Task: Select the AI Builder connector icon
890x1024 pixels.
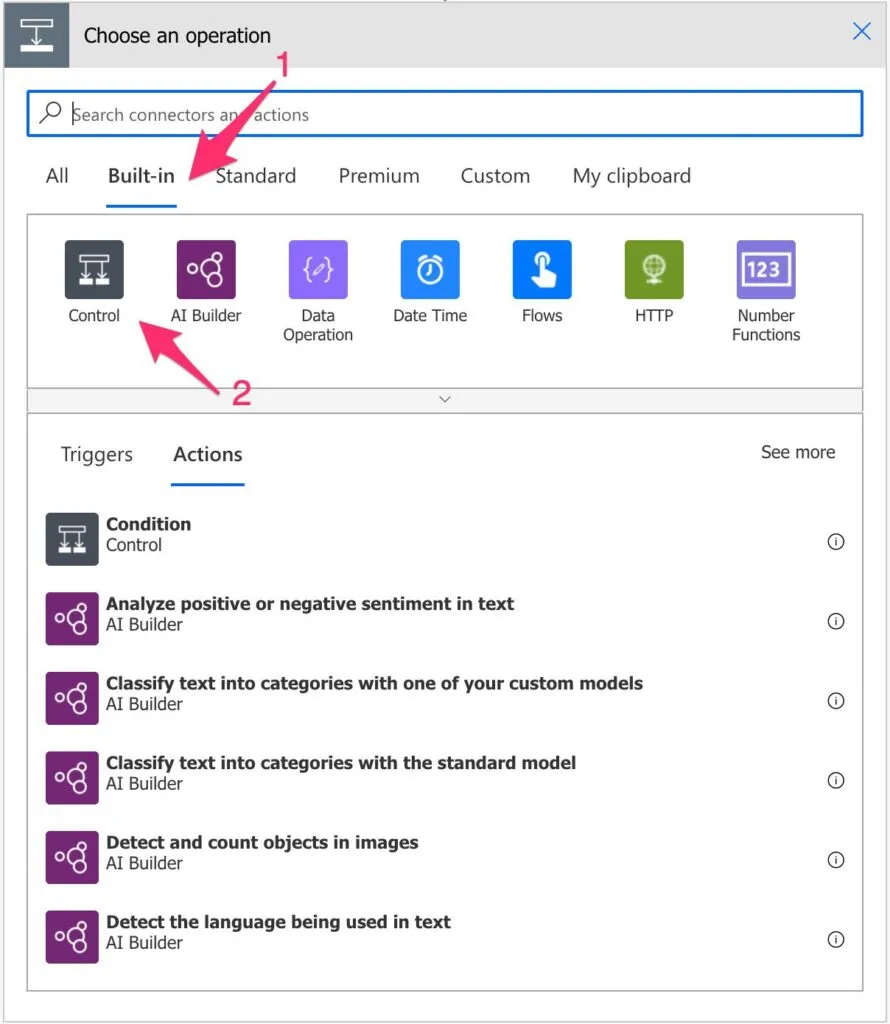Action: tap(206, 270)
